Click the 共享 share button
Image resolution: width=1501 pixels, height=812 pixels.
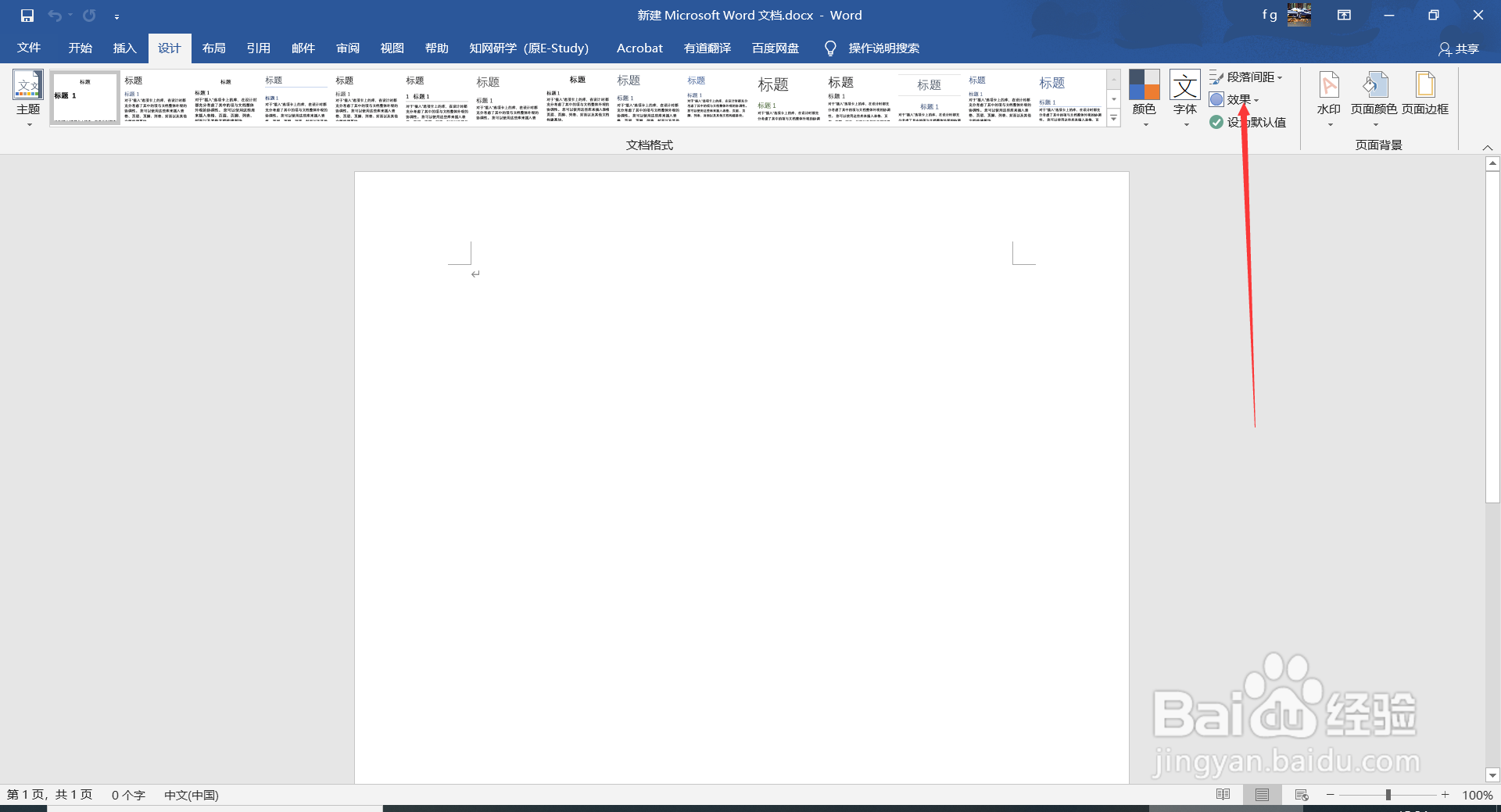click(1459, 48)
